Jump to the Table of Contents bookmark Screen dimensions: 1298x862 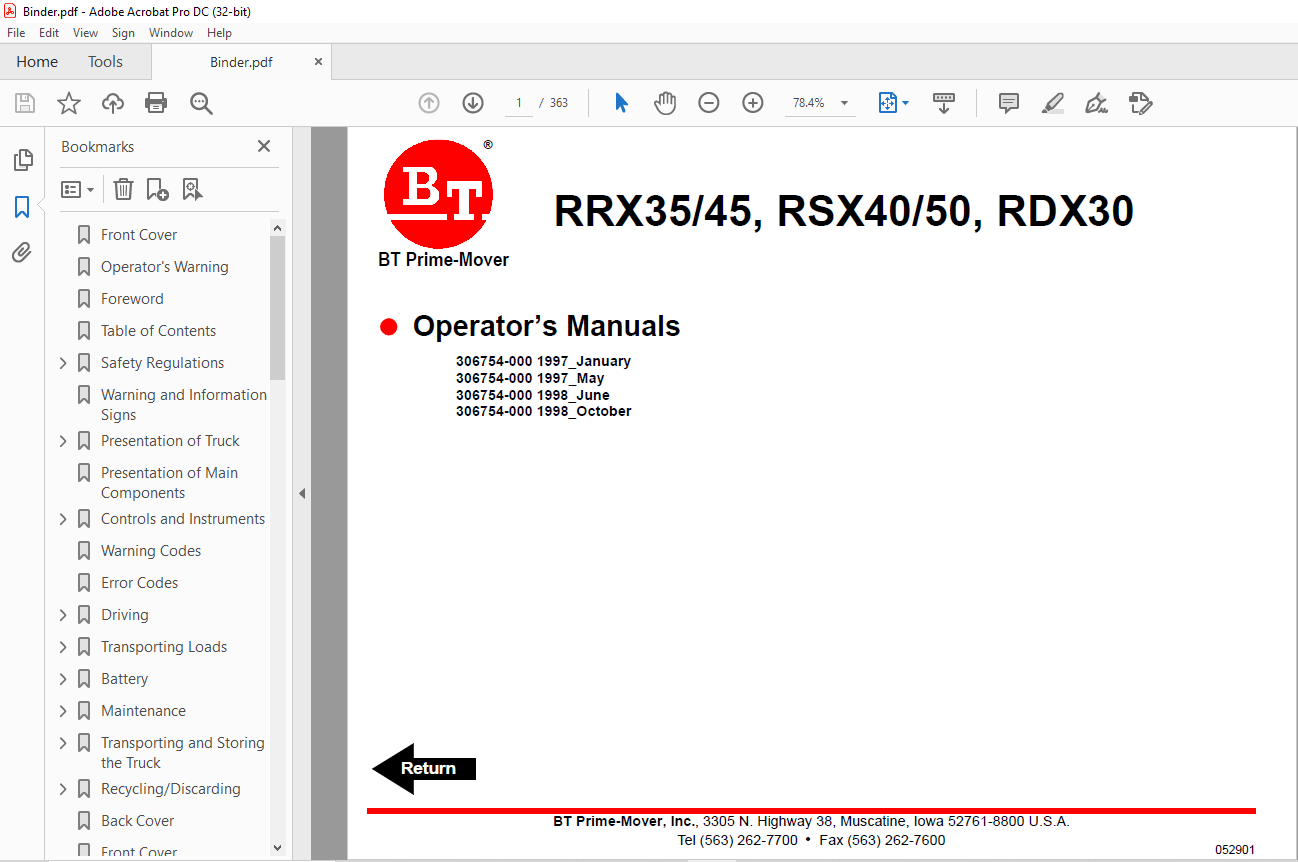coord(158,331)
